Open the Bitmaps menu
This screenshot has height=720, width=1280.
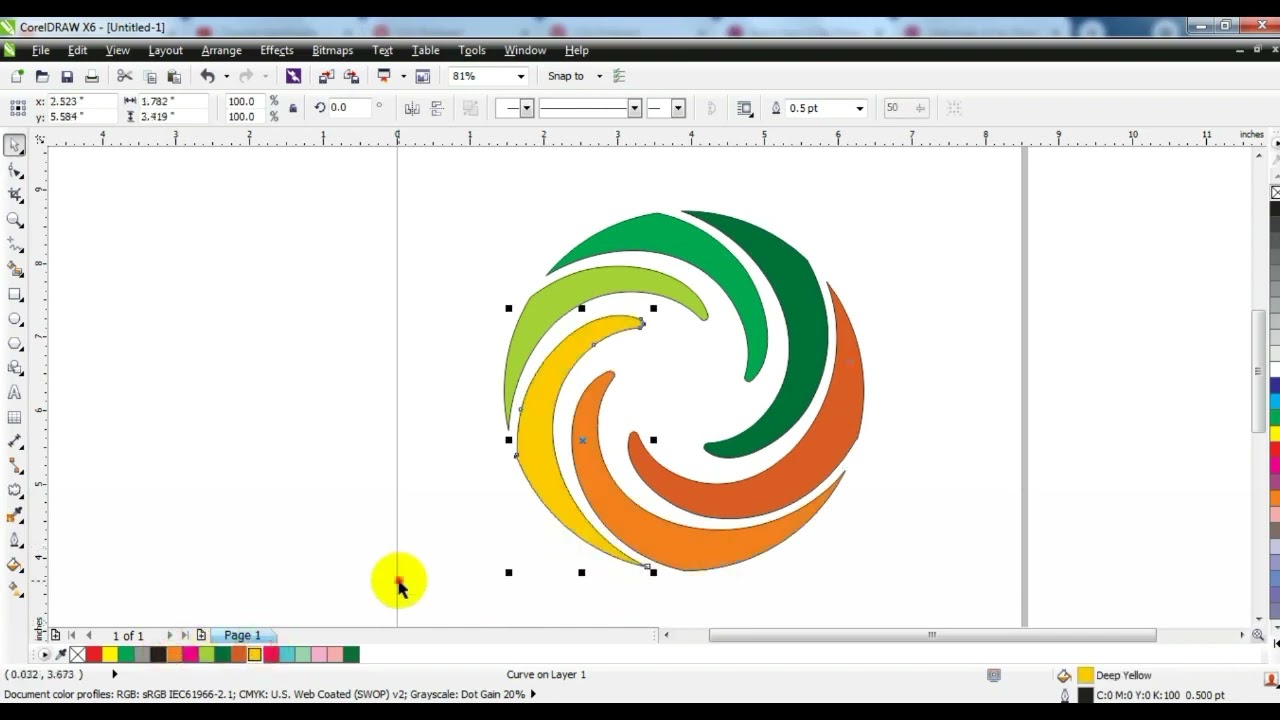[332, 50]
